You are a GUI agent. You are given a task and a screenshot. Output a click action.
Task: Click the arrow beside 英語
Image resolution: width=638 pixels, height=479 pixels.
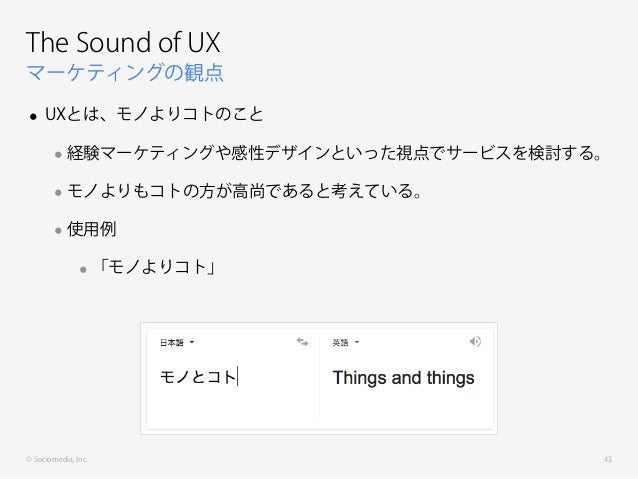(357, 342)
